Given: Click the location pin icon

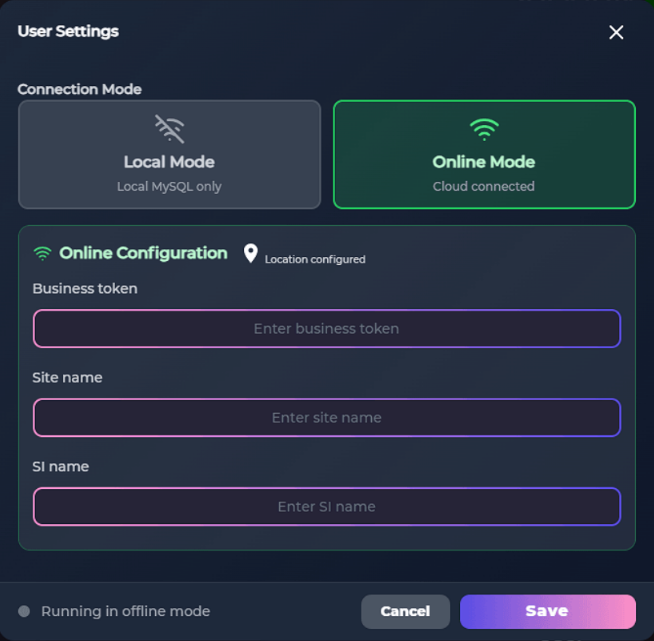Looking at the screenshot, I should [251, 254].
